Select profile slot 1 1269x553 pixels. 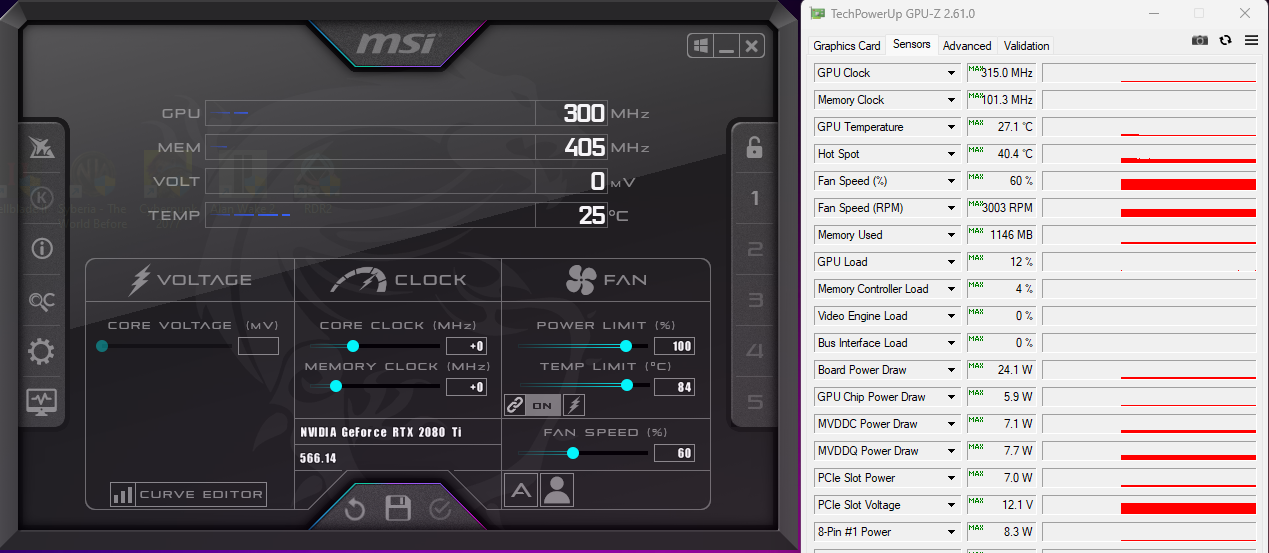(755, 198)
